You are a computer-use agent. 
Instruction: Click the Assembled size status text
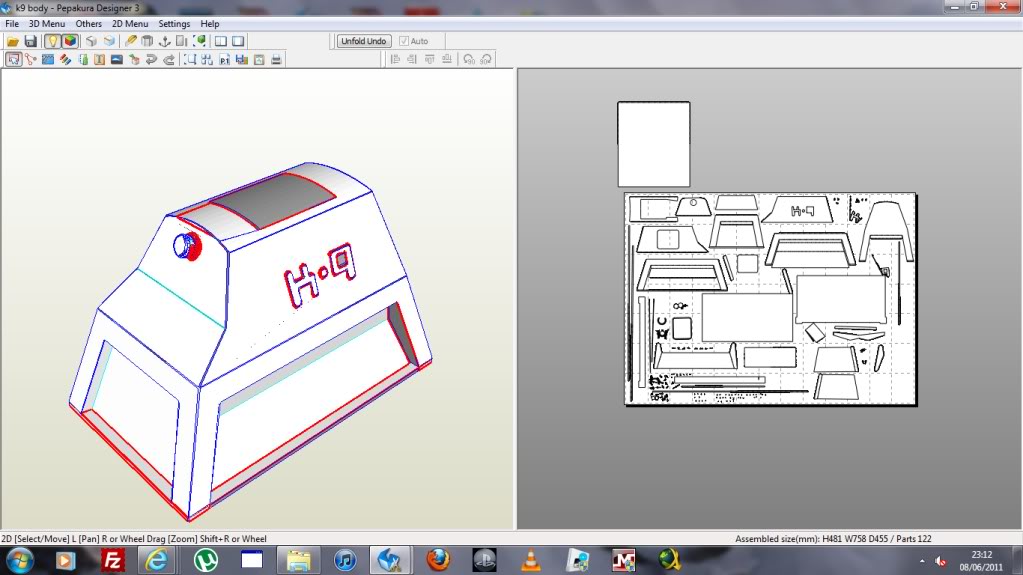click(833, 539)
